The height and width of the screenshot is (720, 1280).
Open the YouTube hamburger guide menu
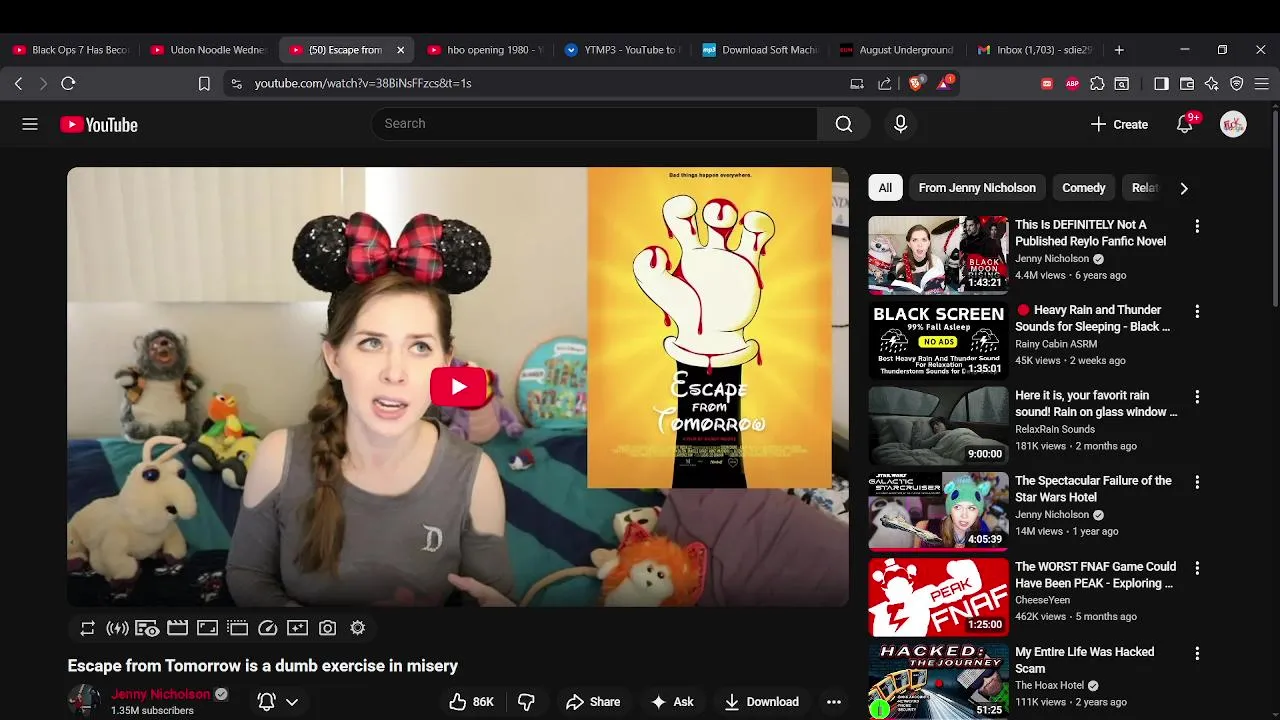coord(30,124)
